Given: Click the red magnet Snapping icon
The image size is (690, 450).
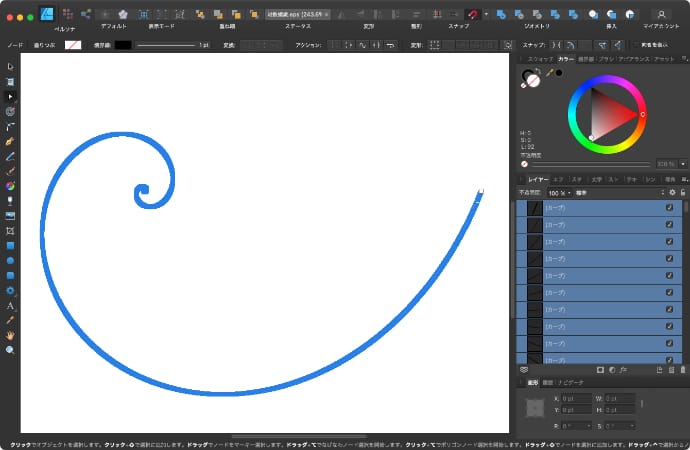Looking at the screenshot, I should (471, 14).
